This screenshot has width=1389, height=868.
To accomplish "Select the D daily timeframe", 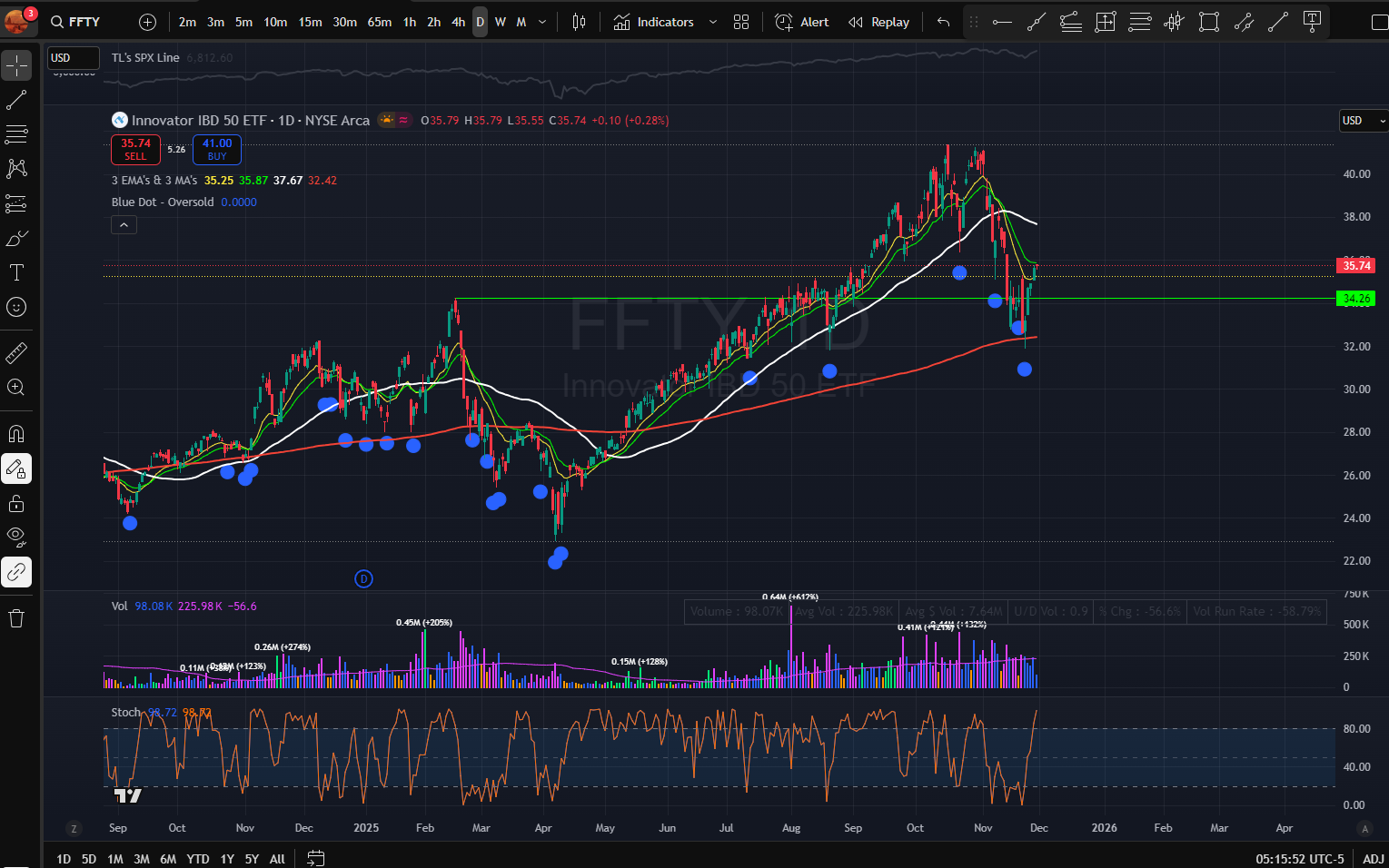I will [480, 22].
